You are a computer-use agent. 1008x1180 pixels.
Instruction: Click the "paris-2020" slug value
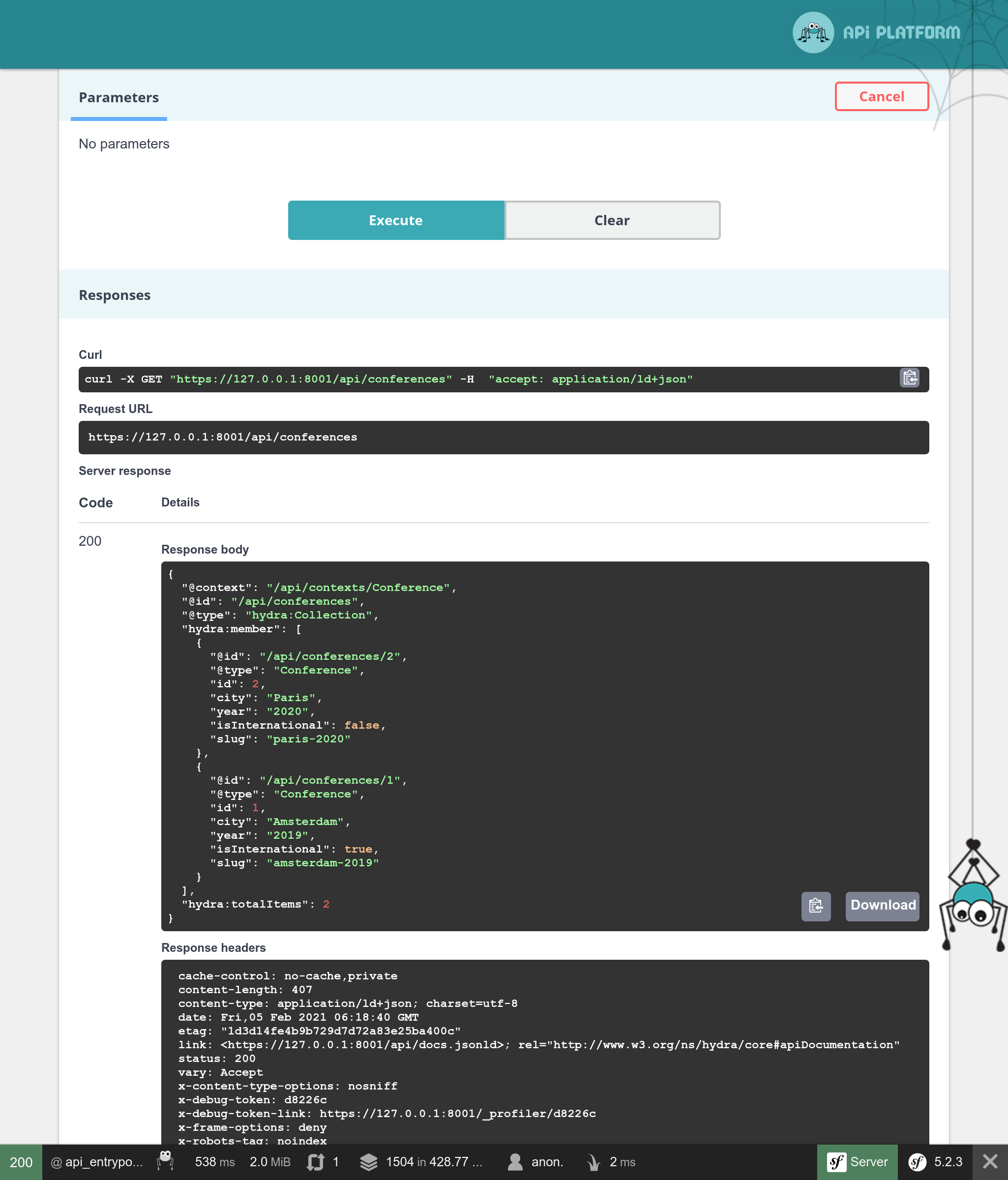[309, 739]
